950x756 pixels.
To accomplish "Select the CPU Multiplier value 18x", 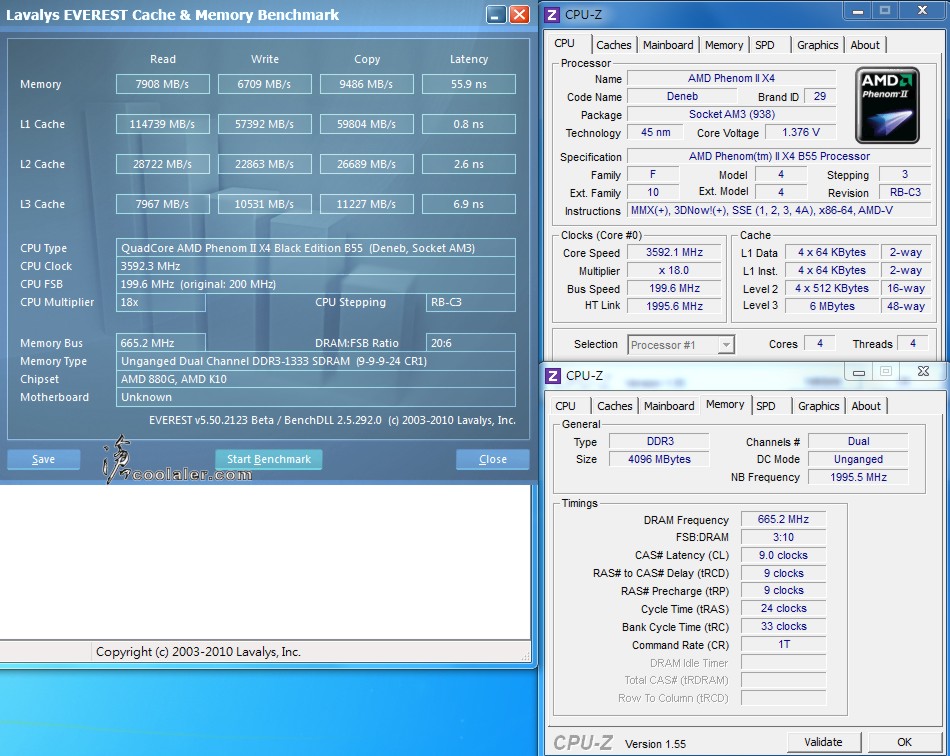I will coord(161,302).
